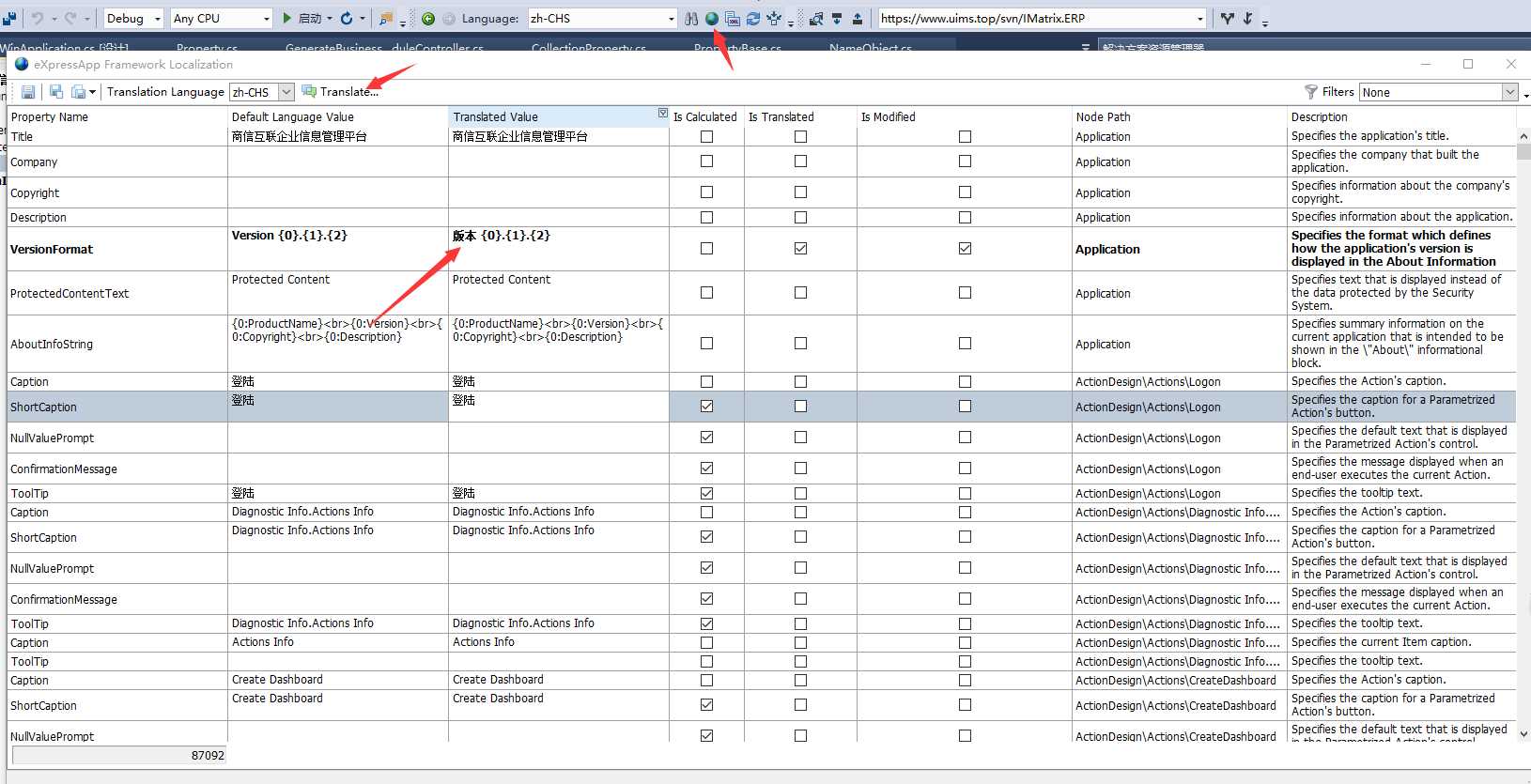1531x784 pixels.
Task: Click the Filters funnel icon
Action: (1311, 92)
